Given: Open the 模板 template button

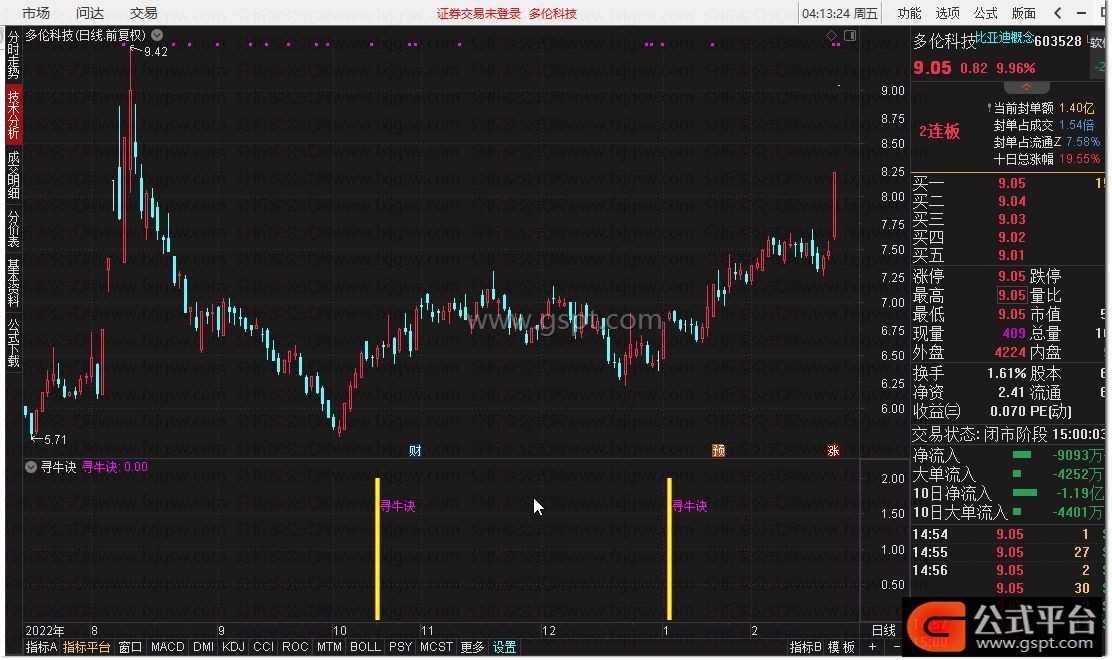Looking at the screenshot, I should click(842, 647).
